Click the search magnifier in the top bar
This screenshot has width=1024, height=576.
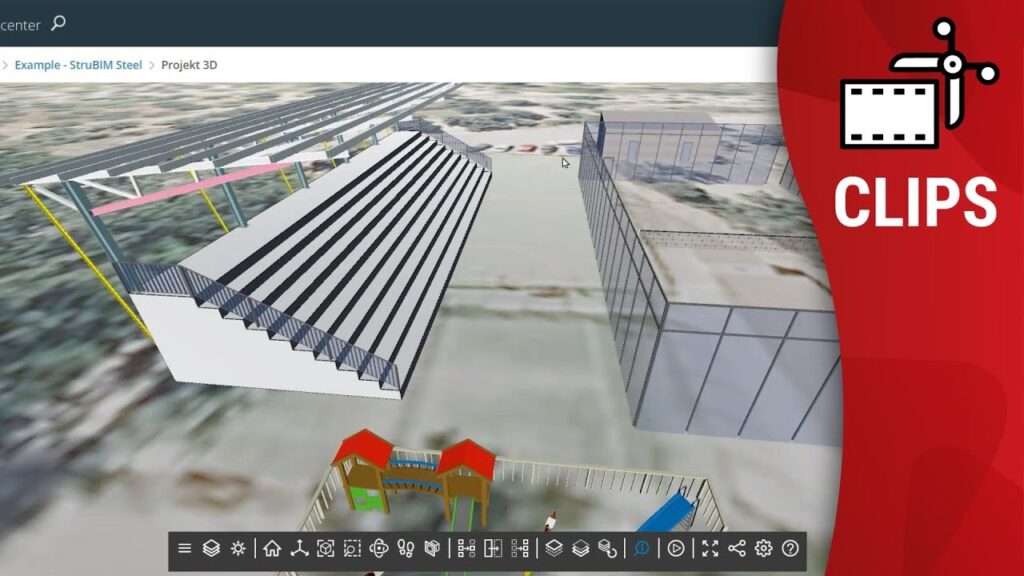tap(58, 23)
